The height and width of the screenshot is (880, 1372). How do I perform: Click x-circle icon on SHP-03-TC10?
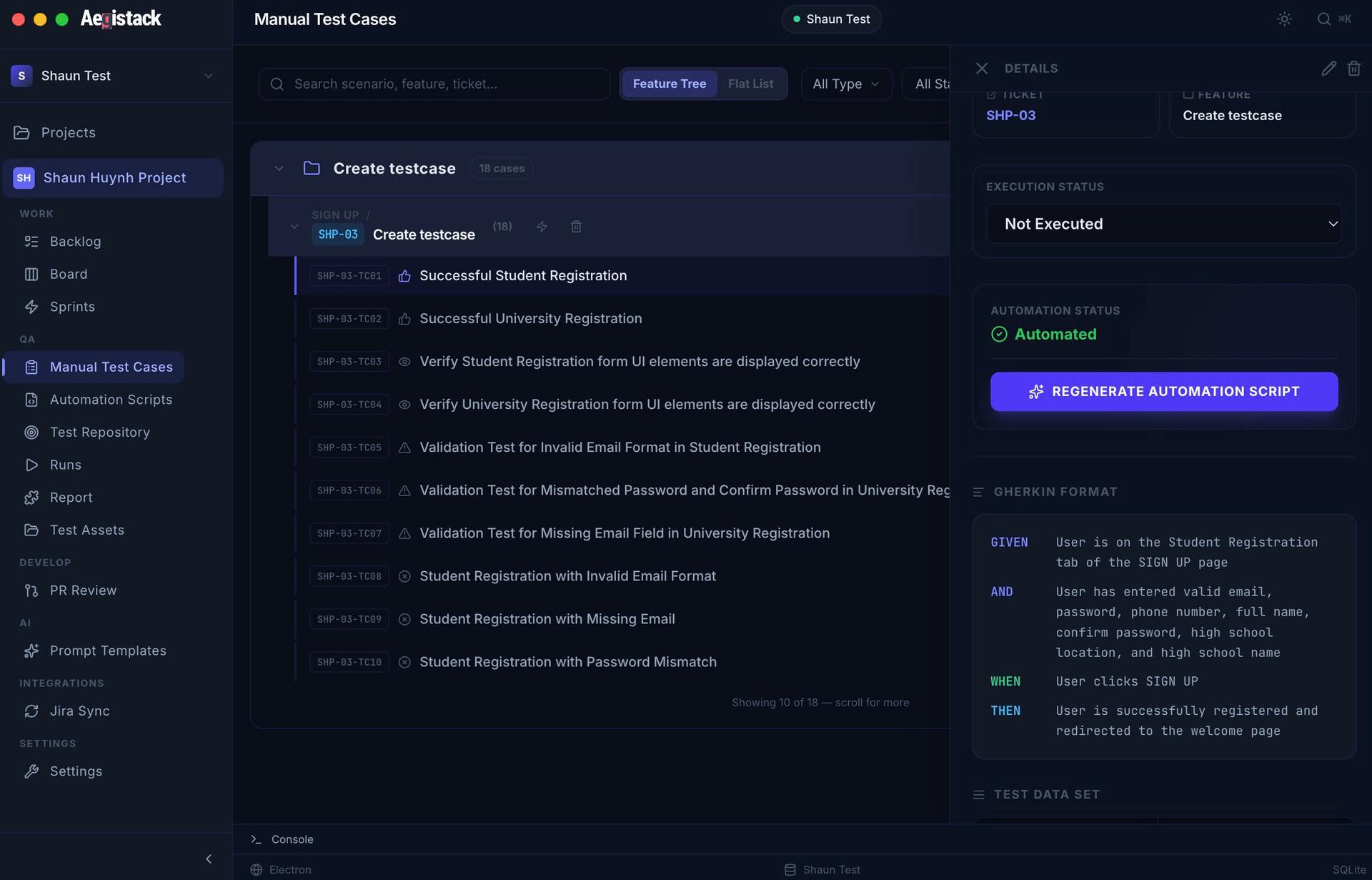click(x=404, y=662)
